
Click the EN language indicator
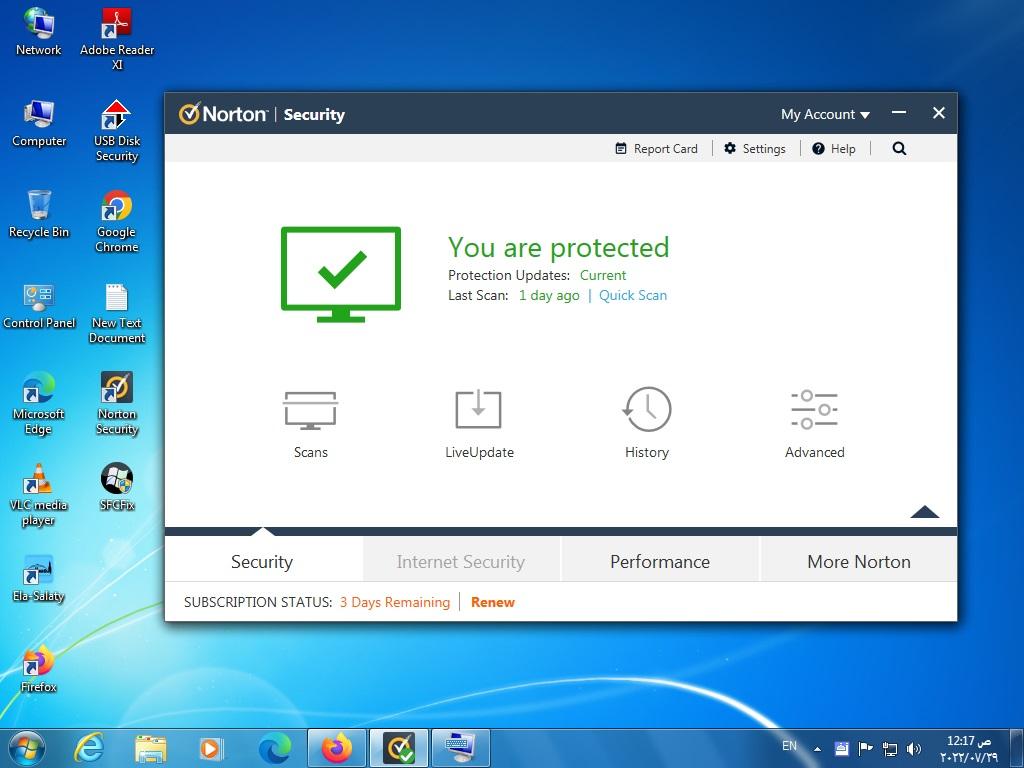click(x=789, y=746)
